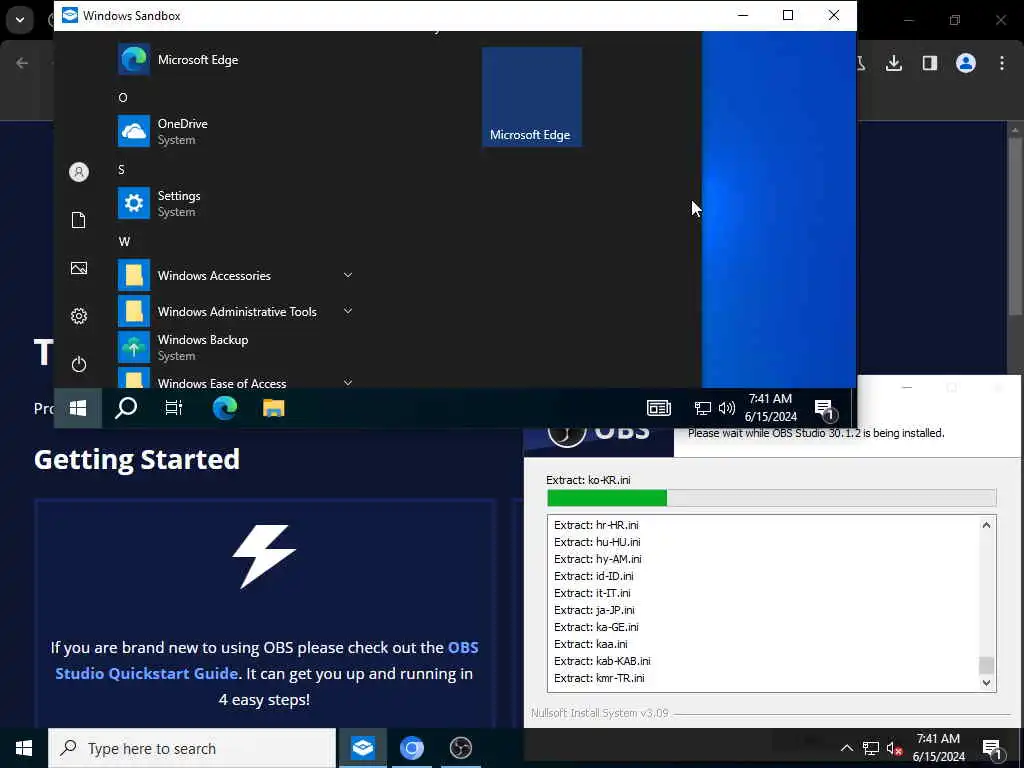The width and height of the screenshot is (1024, 768).
Task: Click the volume icon in Sandbox tray
Action: coord(726,409)
